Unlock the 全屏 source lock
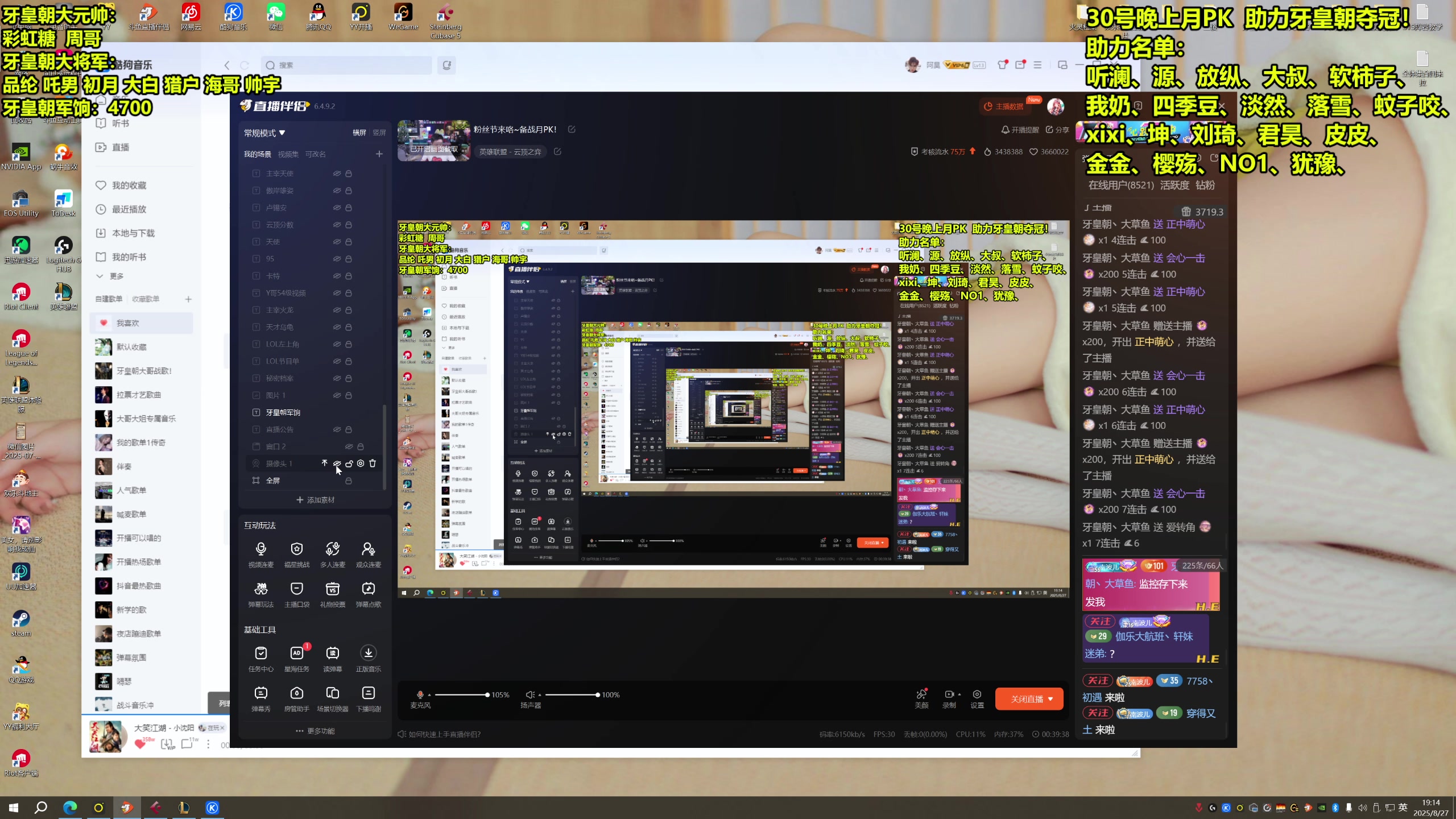 (x=349, y=481)
